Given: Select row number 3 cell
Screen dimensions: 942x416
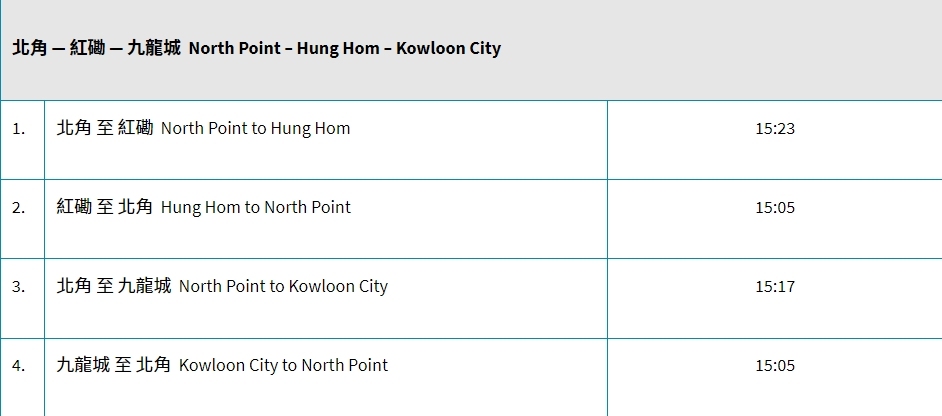Looking at the screenshot, I should pos(19,287).
